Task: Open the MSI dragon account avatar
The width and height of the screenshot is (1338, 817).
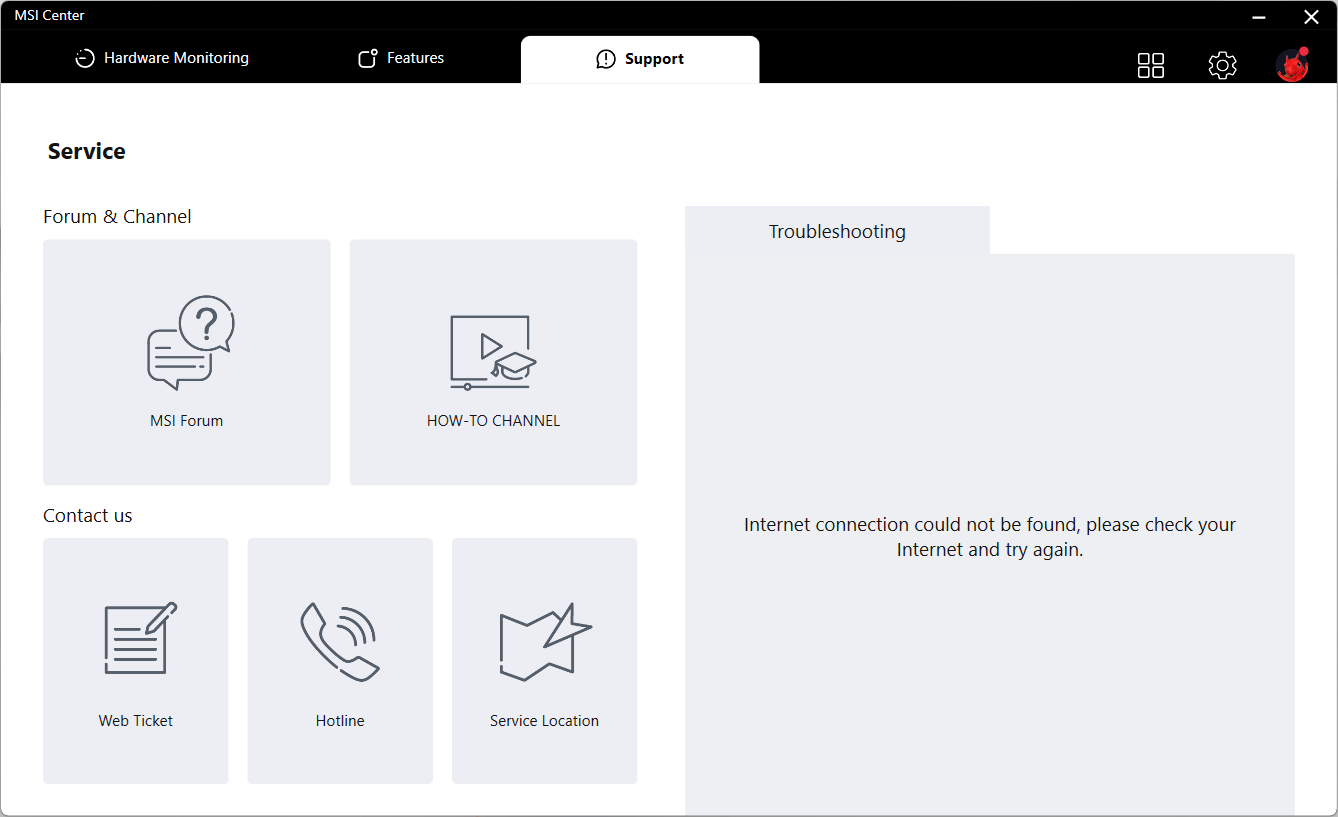Action: click(x=1292, y=65)
